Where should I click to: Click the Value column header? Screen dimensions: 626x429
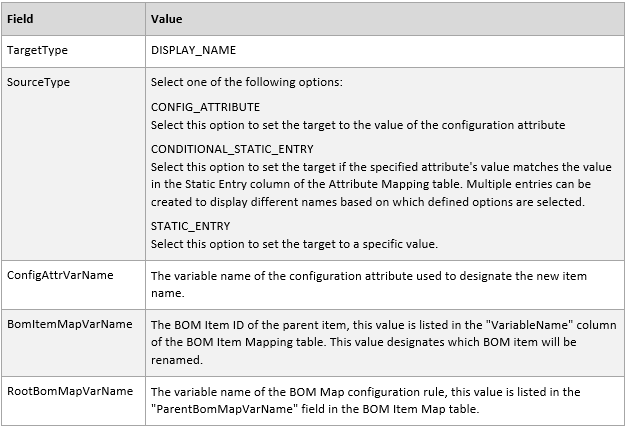(167, 19)
